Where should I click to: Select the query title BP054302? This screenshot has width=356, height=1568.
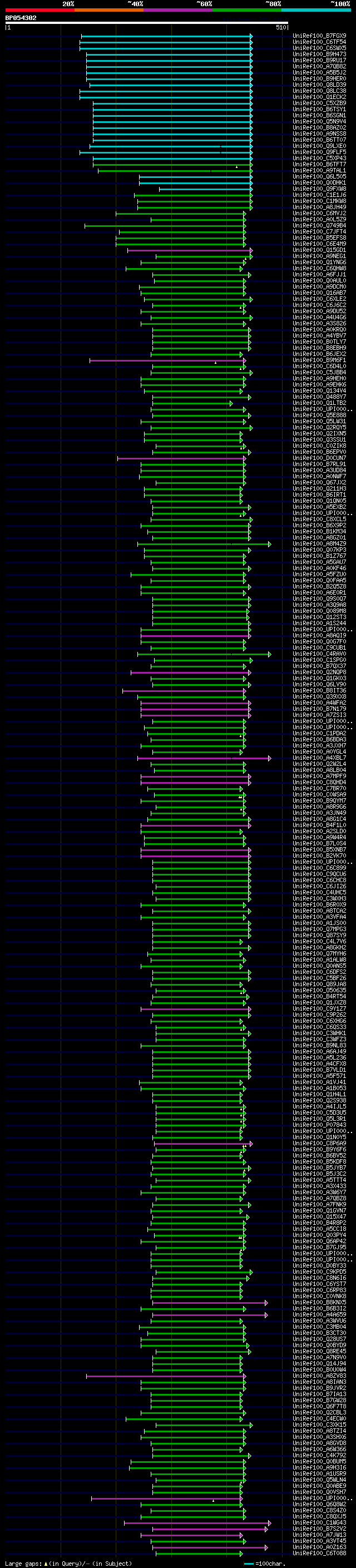[x=21, y=18]
